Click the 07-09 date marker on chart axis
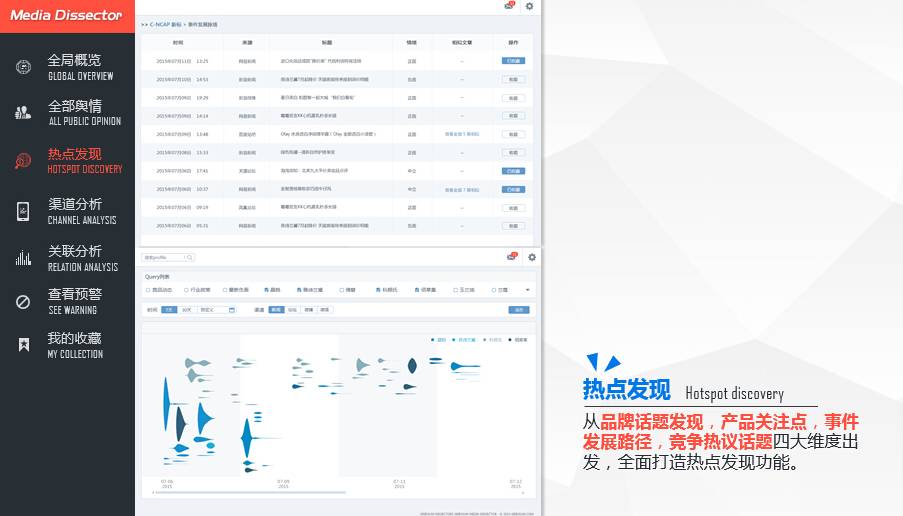Screen dimensions: 903x516 [x=283, y=484]
